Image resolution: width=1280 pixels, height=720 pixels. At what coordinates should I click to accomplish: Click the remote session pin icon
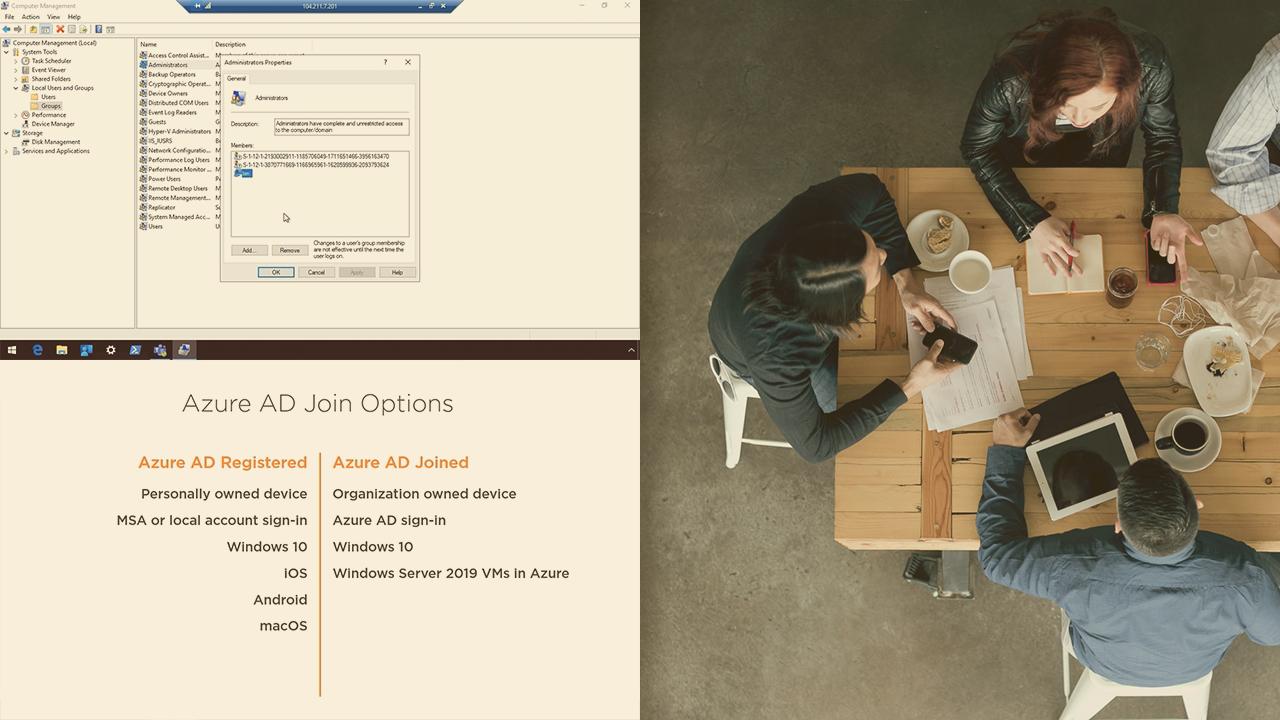pyautogui.click(x=197, y=6)
